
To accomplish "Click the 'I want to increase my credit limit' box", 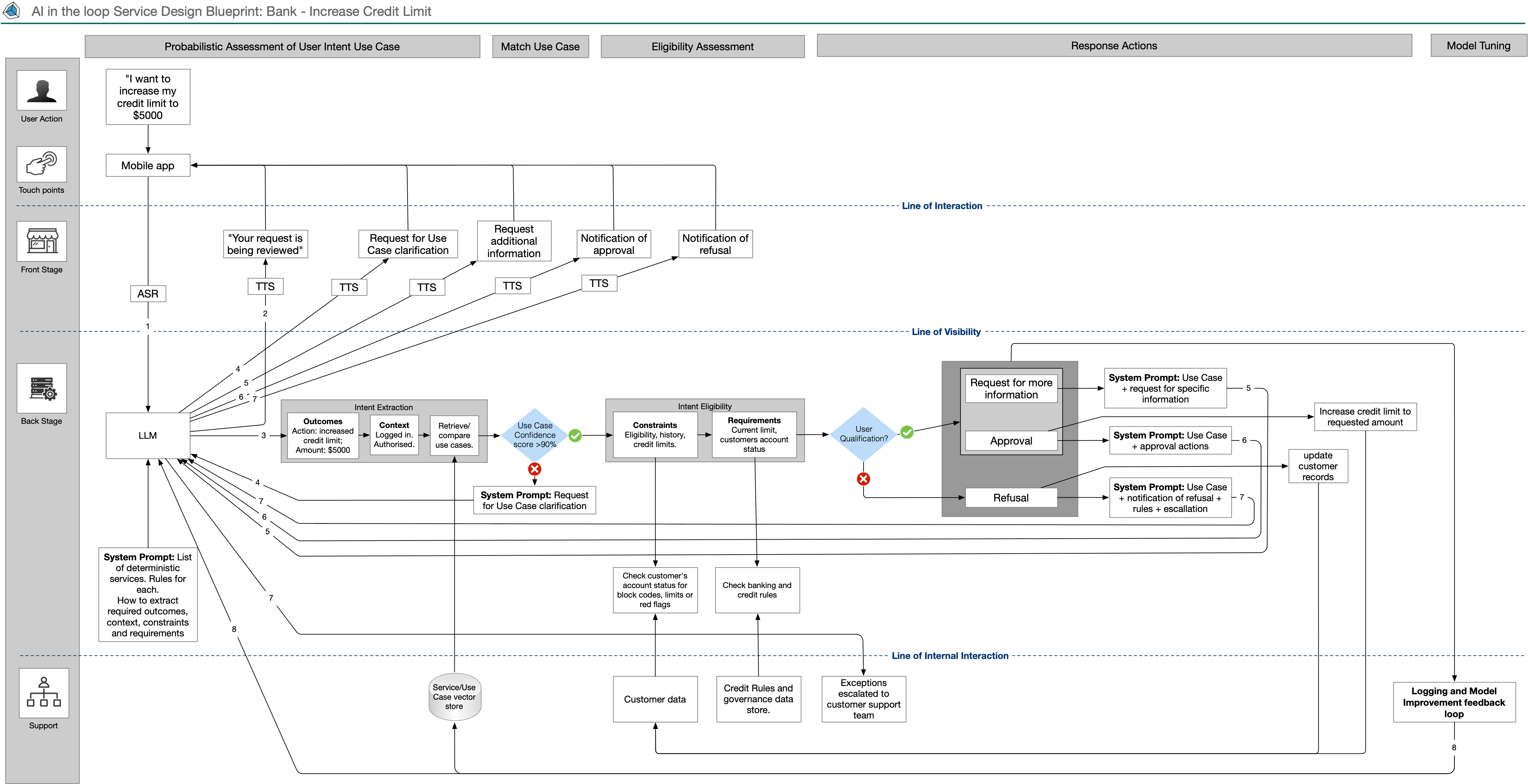I will click(148, 97).
